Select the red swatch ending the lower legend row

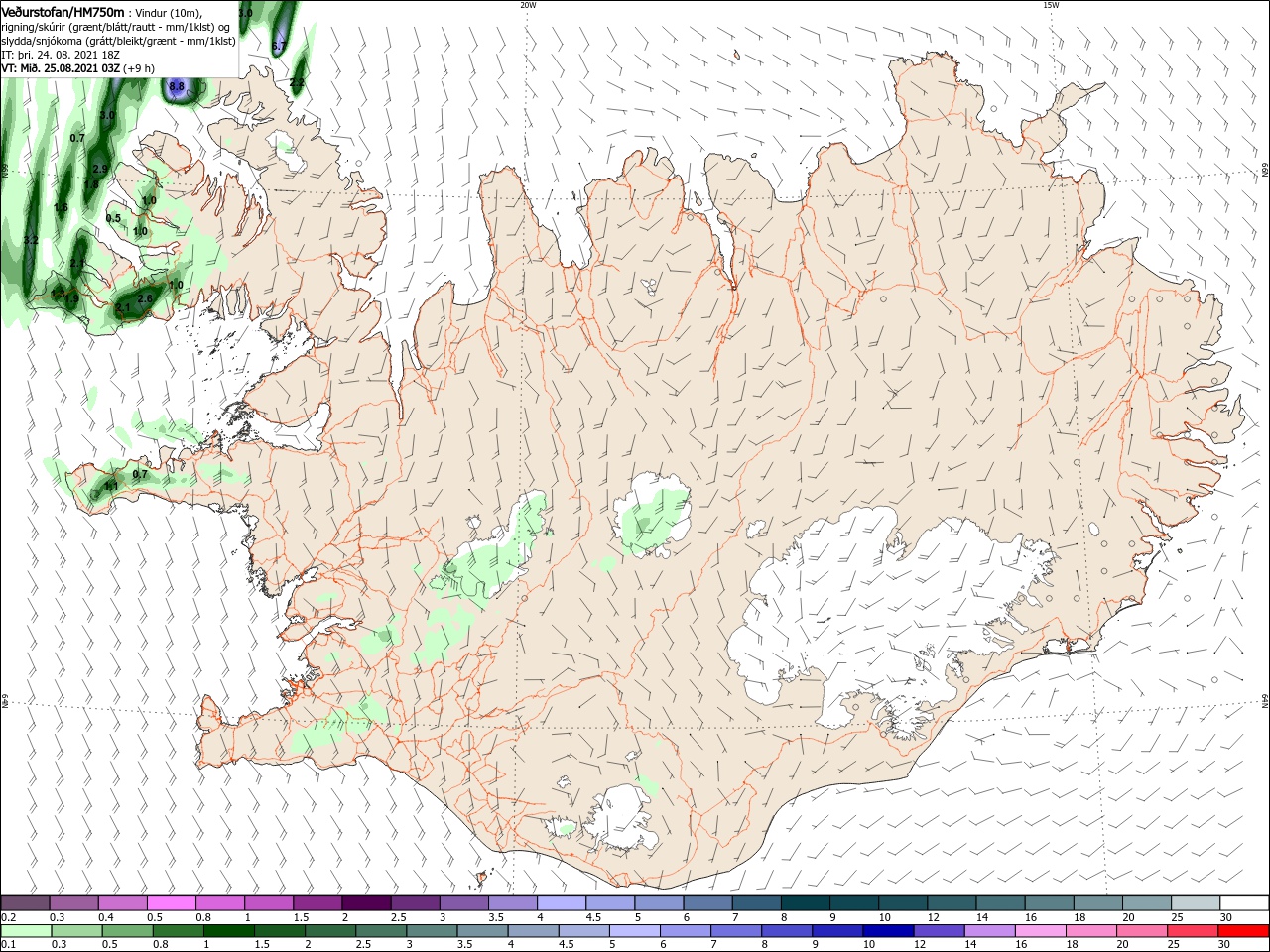[x=1245, y=931]
